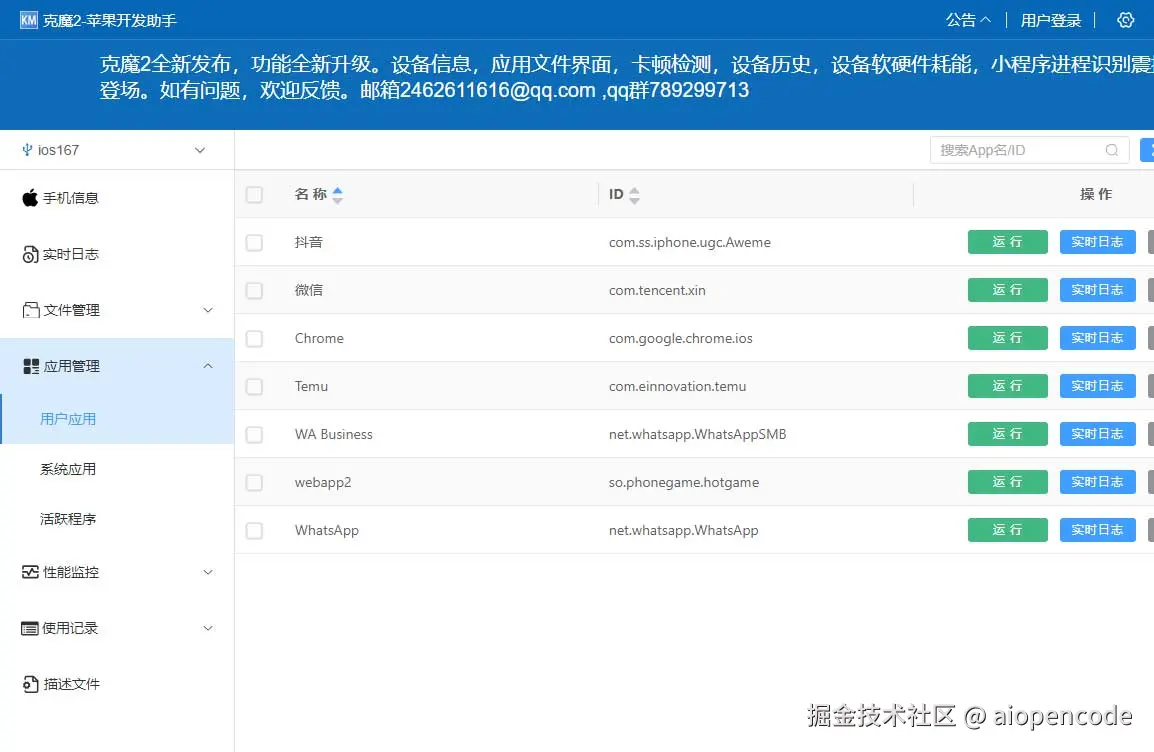The width and height of the screenshot is (1154, 752).
Task: Sort by 名称 column arrows
Action: pos(337,195)
